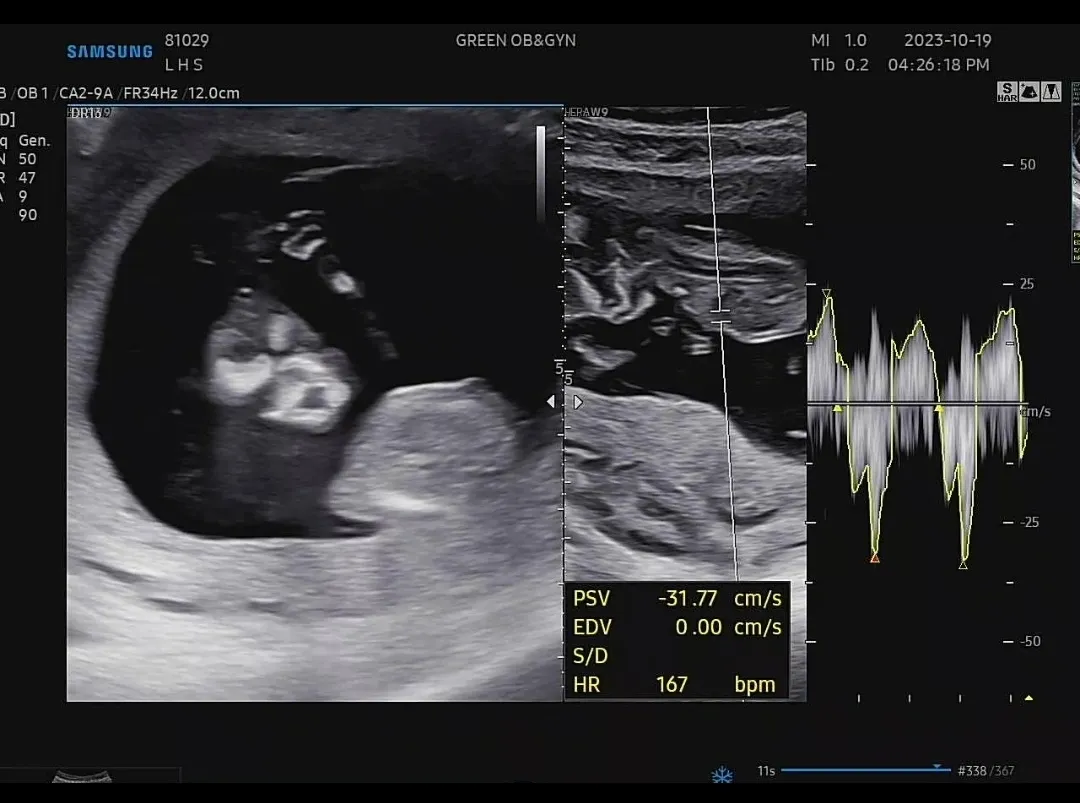Click the probe thumbnail at bottom left
The width and height of the screenshot is (1080, 803).
[x=83, y=777]
